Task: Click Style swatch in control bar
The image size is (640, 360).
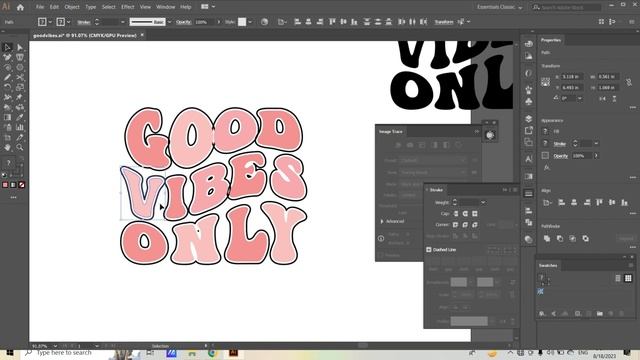Action: pos(242,22)
